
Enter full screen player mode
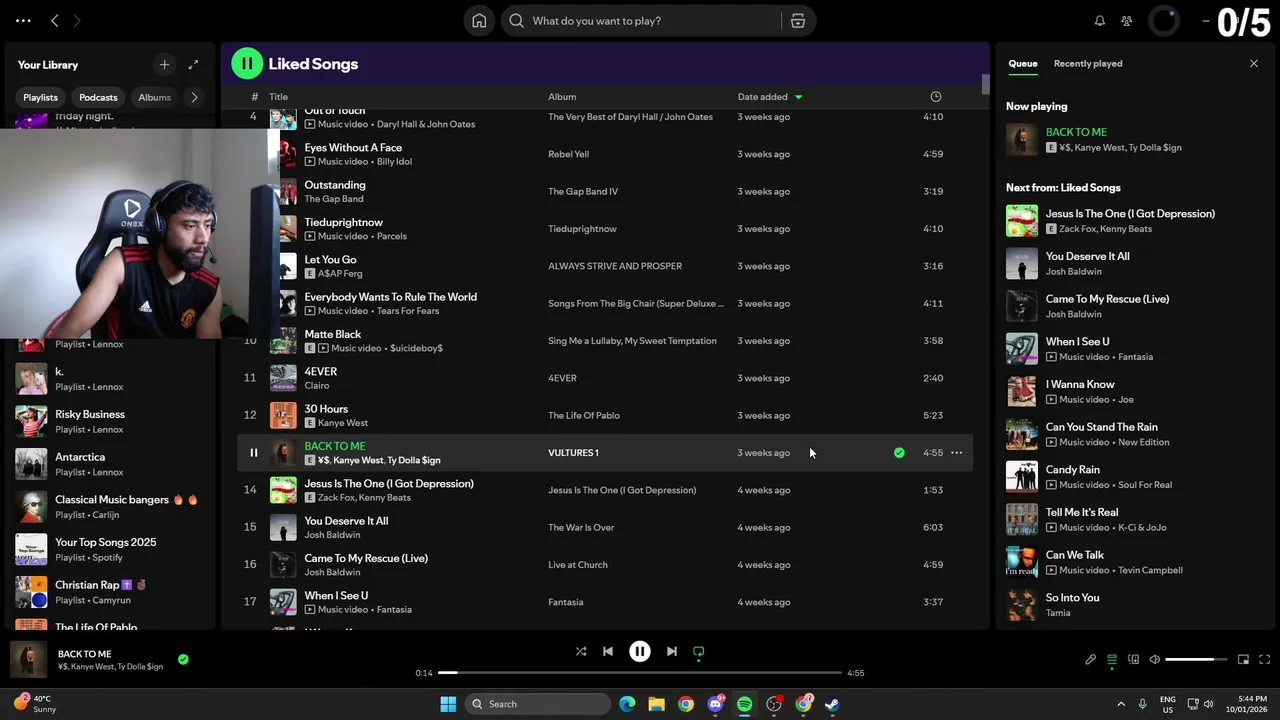point(1265,660)
